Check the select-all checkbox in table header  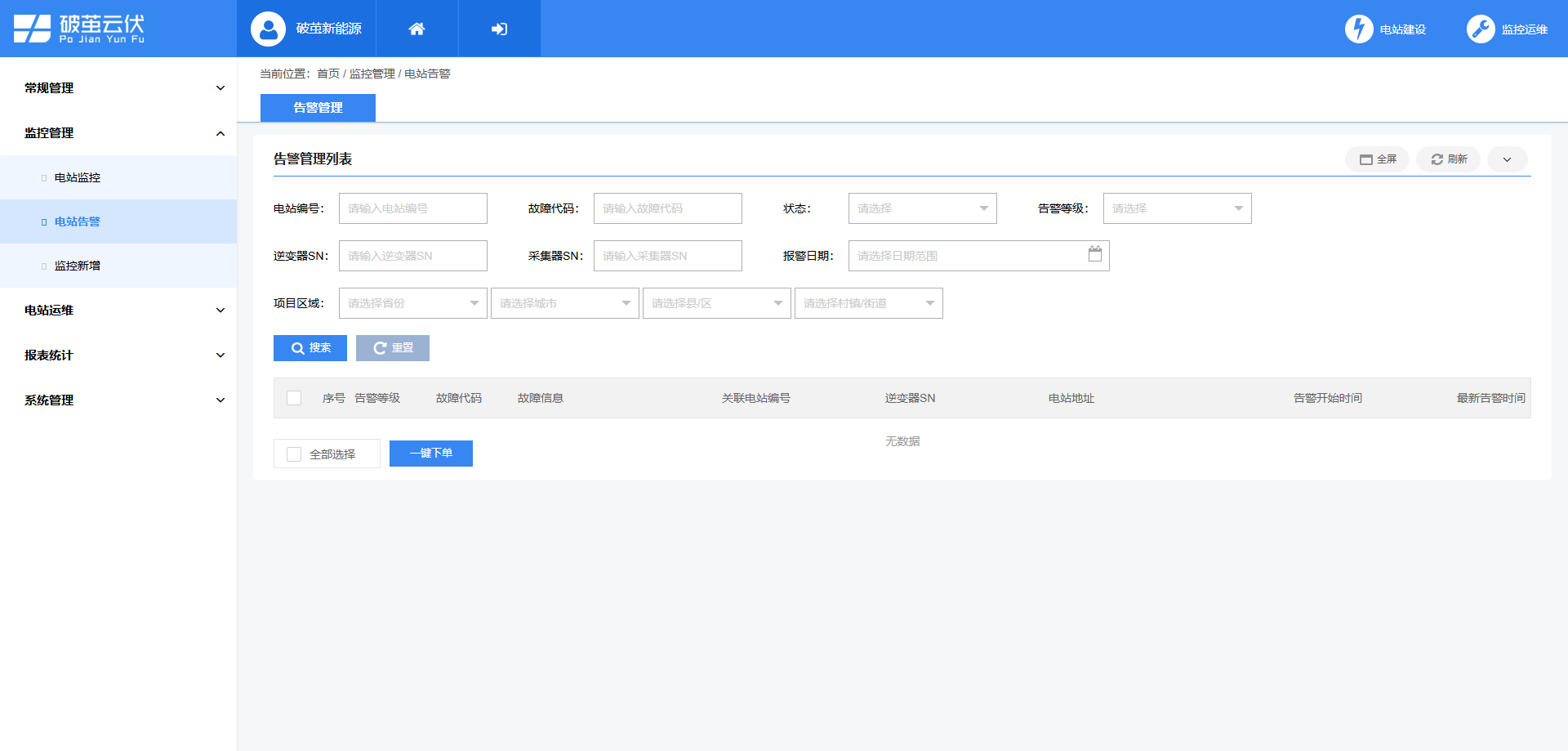point(294,398)
